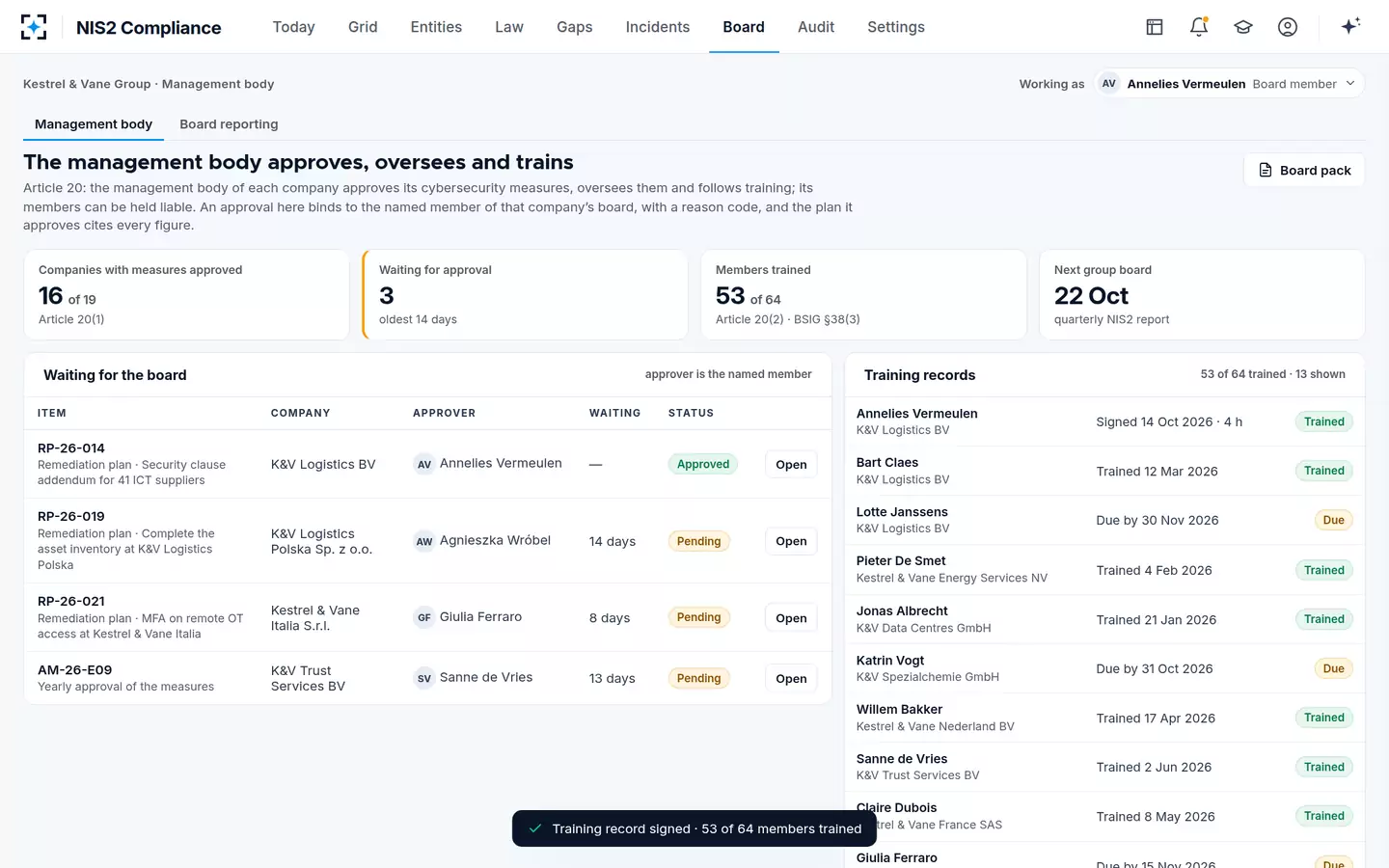Click the Waiting for approval card

tap(525, 295)
